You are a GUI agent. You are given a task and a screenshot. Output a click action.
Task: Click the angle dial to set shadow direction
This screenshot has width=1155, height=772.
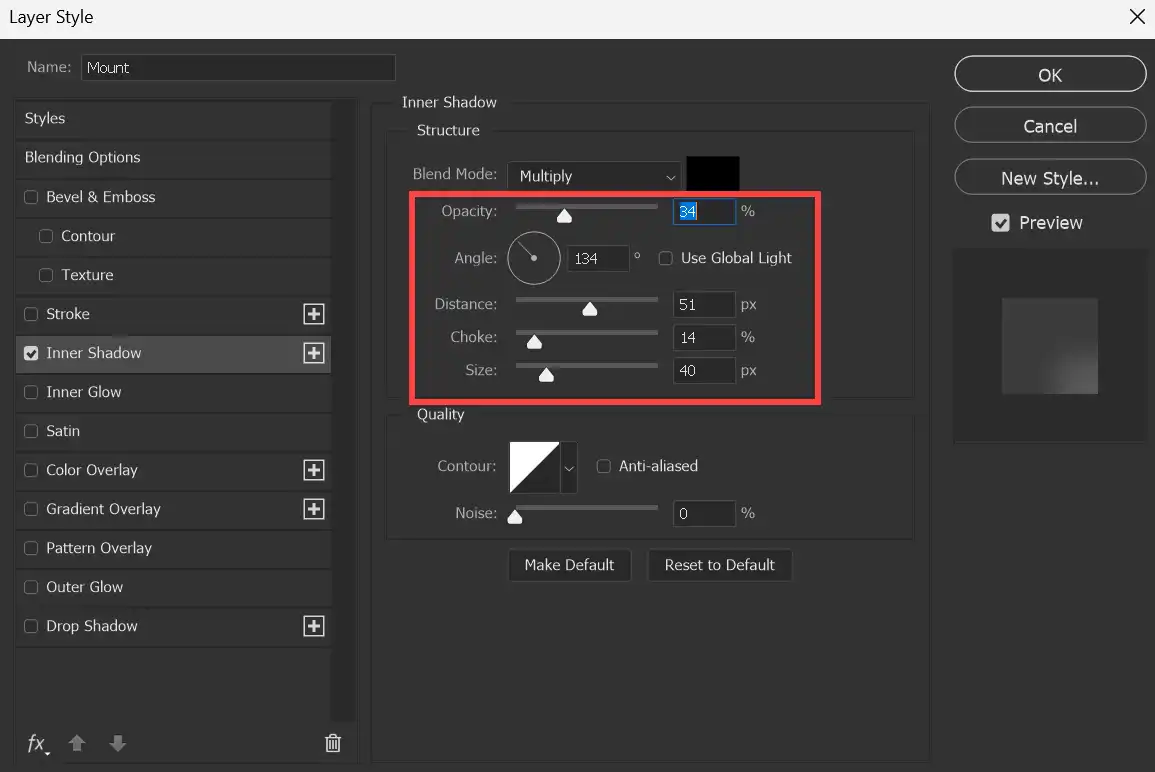(x=533, y=257)
